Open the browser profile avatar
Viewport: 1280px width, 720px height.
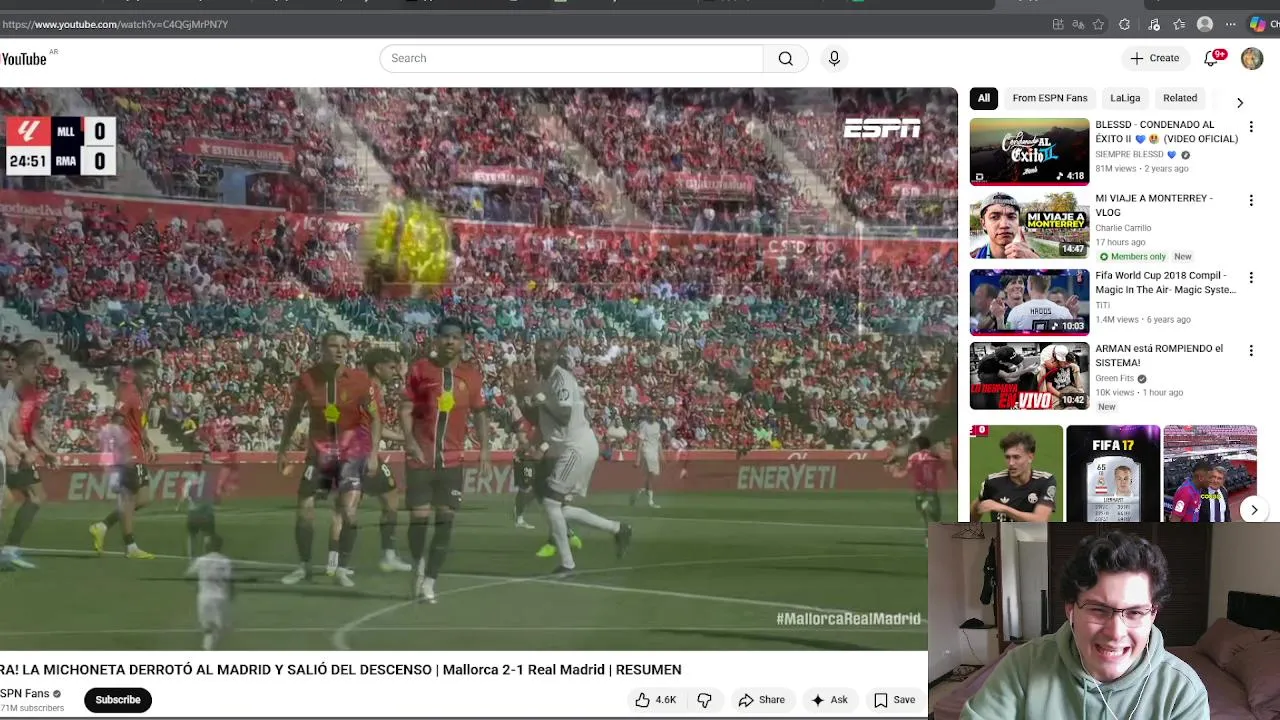point(1205,24)
